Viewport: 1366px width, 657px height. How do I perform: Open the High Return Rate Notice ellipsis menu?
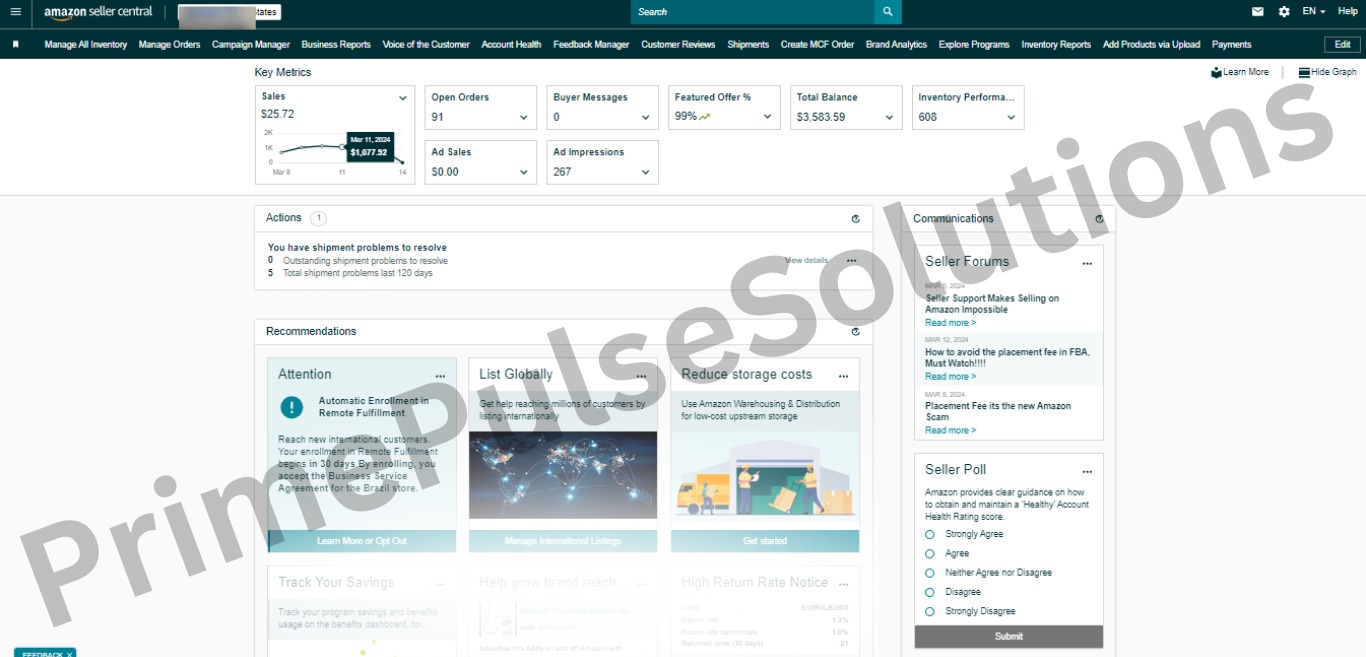tap(843, 584)
